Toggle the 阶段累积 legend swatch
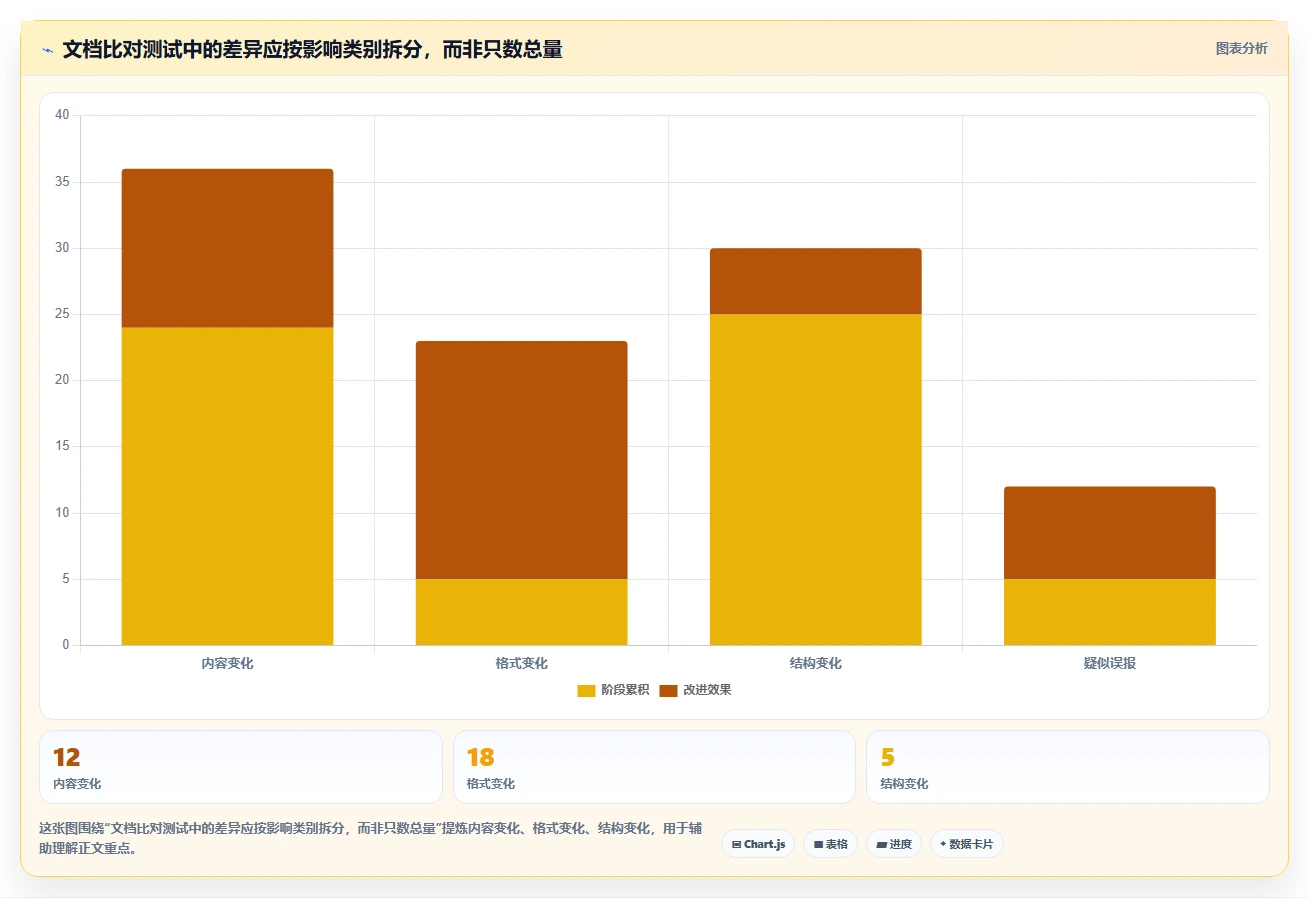Viewport: 1309px width, 898px height. pyautogui.click(x=586, y=690)
